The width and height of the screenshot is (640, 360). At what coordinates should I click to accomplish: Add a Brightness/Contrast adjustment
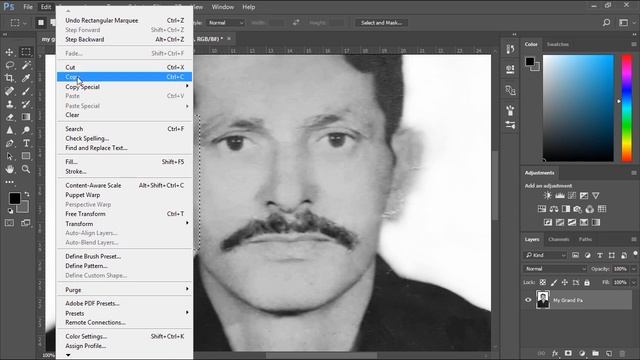547,196
